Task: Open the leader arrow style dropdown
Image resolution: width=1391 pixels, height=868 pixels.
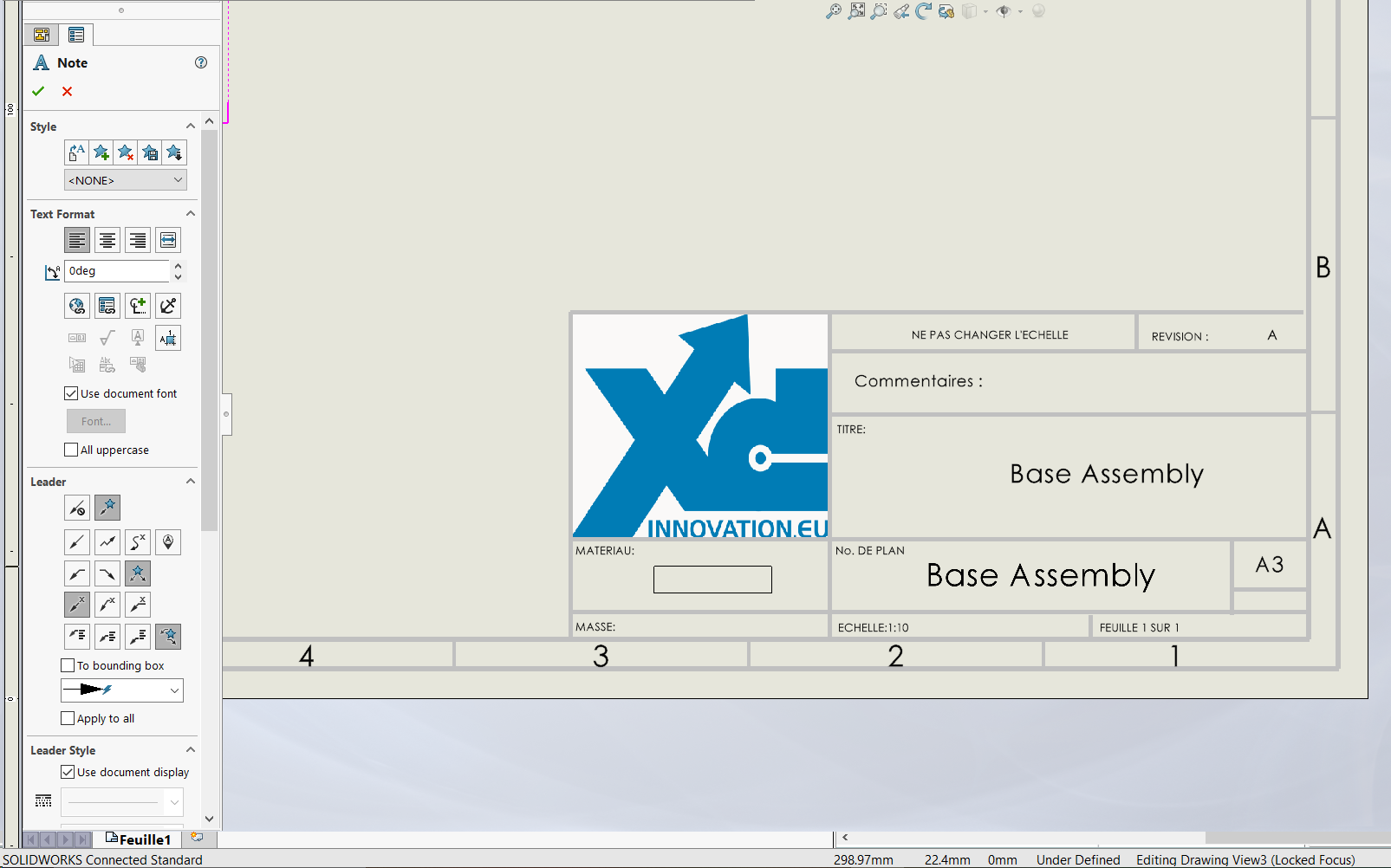Action: pos(122,690)
